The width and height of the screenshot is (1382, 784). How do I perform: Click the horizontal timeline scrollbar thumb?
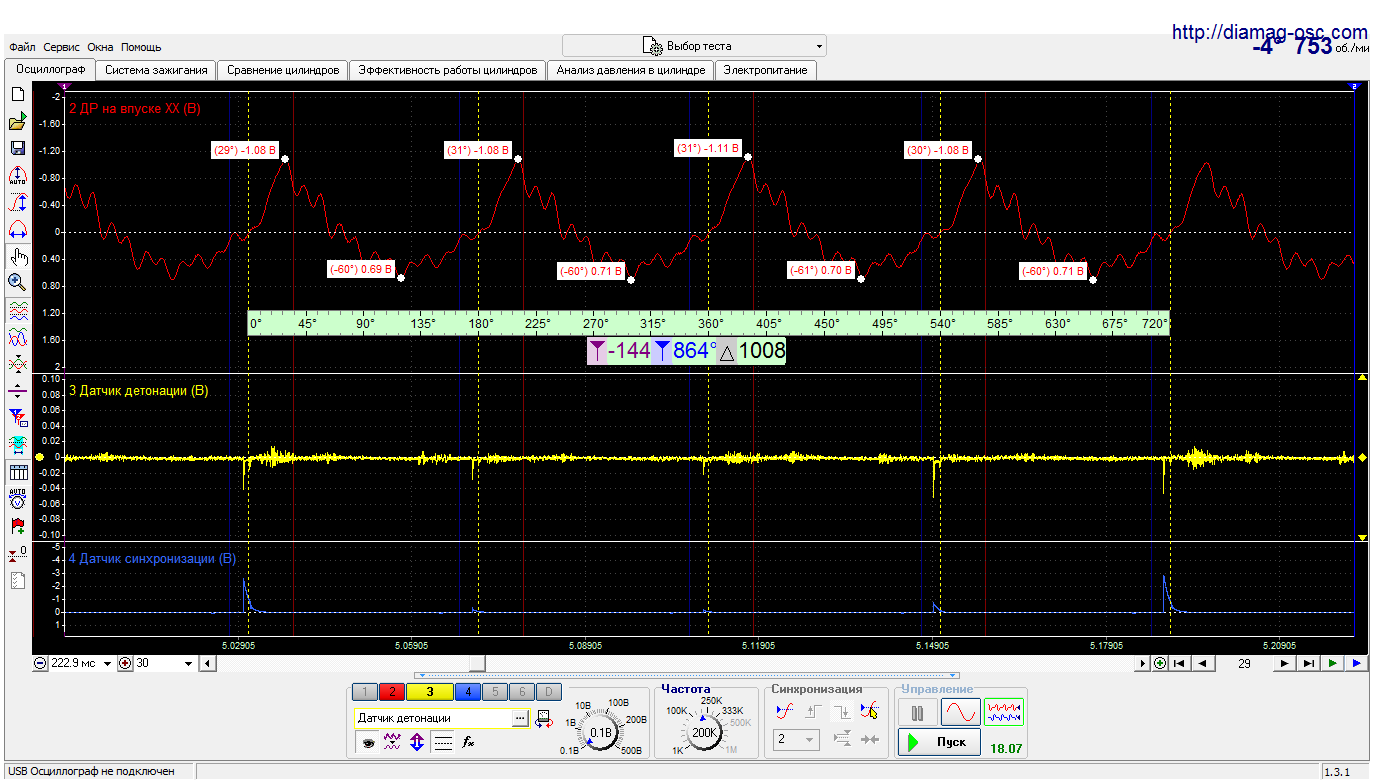tap(477, 663)
